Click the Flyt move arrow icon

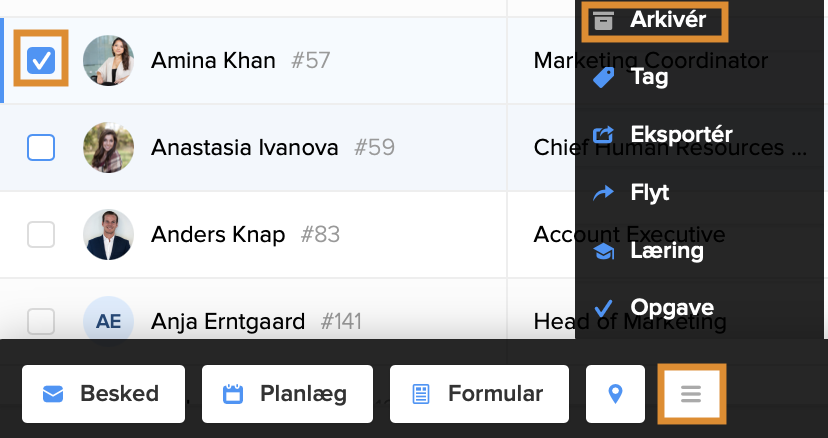(603, 193)
